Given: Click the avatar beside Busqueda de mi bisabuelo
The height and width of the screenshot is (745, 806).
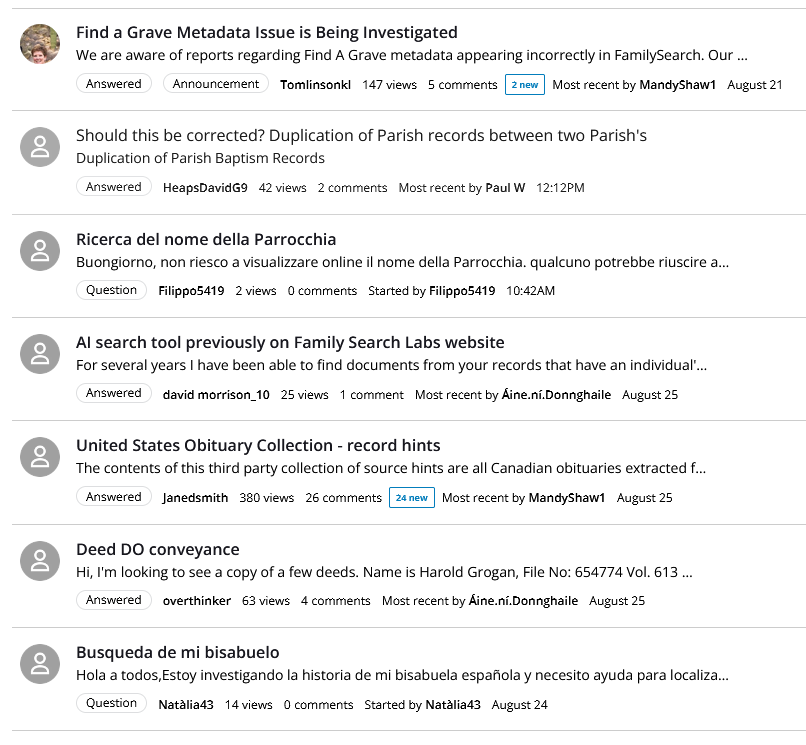Looking at the screenshot, I should click(x=40, y=664).
